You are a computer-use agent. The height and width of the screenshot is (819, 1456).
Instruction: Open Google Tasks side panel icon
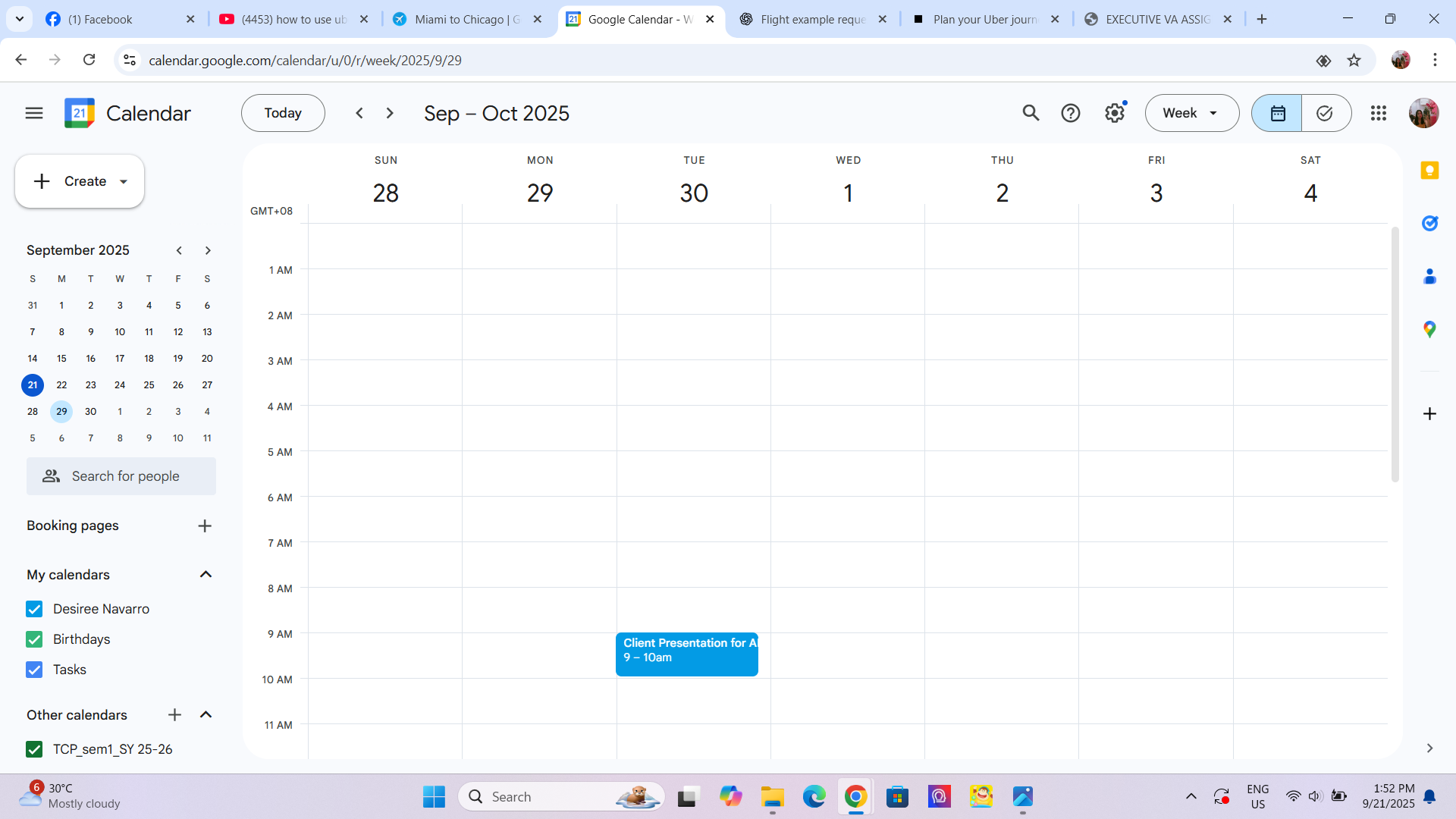tap(1429, 224)
